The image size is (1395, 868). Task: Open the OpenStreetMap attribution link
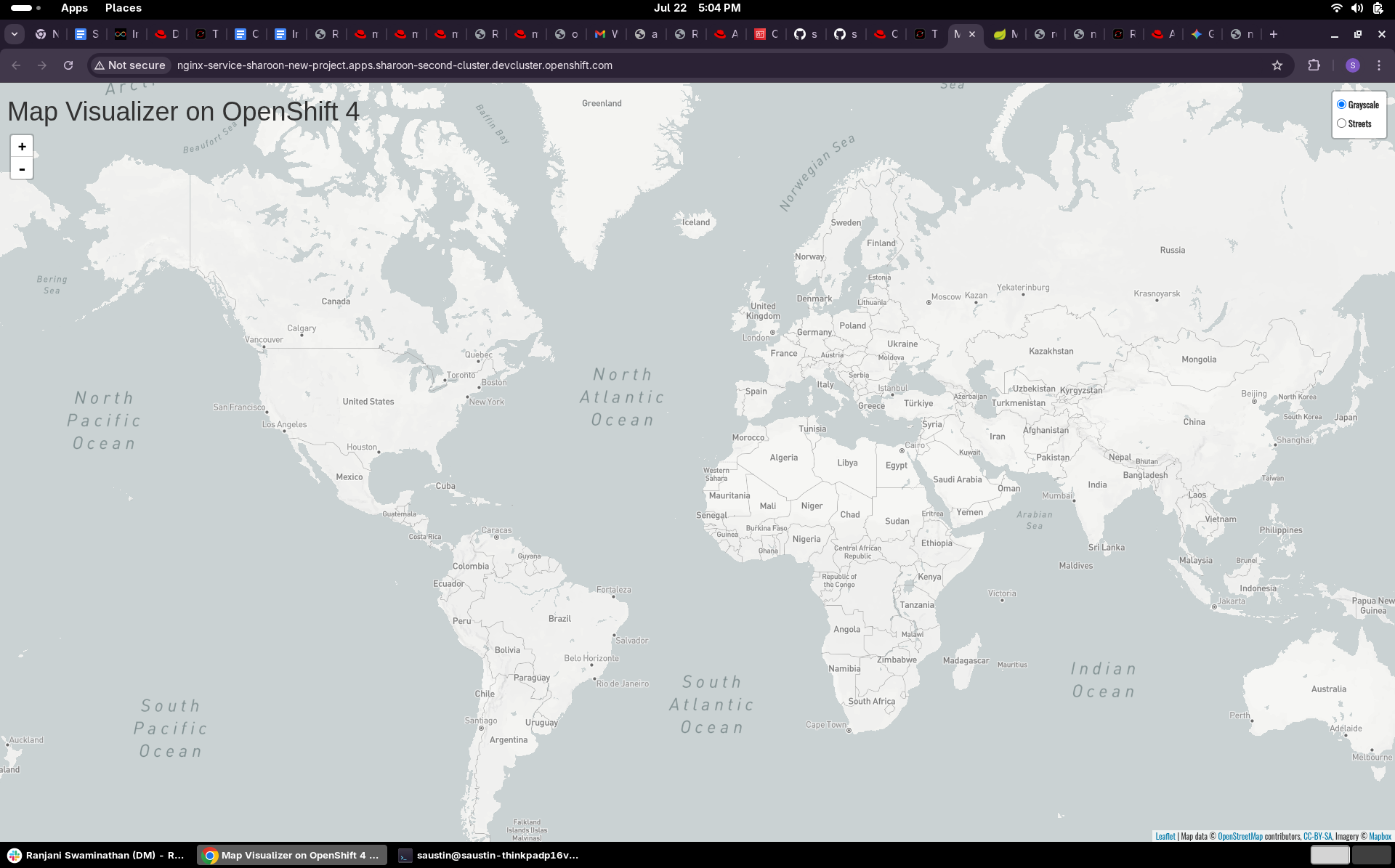(1240, 836)
